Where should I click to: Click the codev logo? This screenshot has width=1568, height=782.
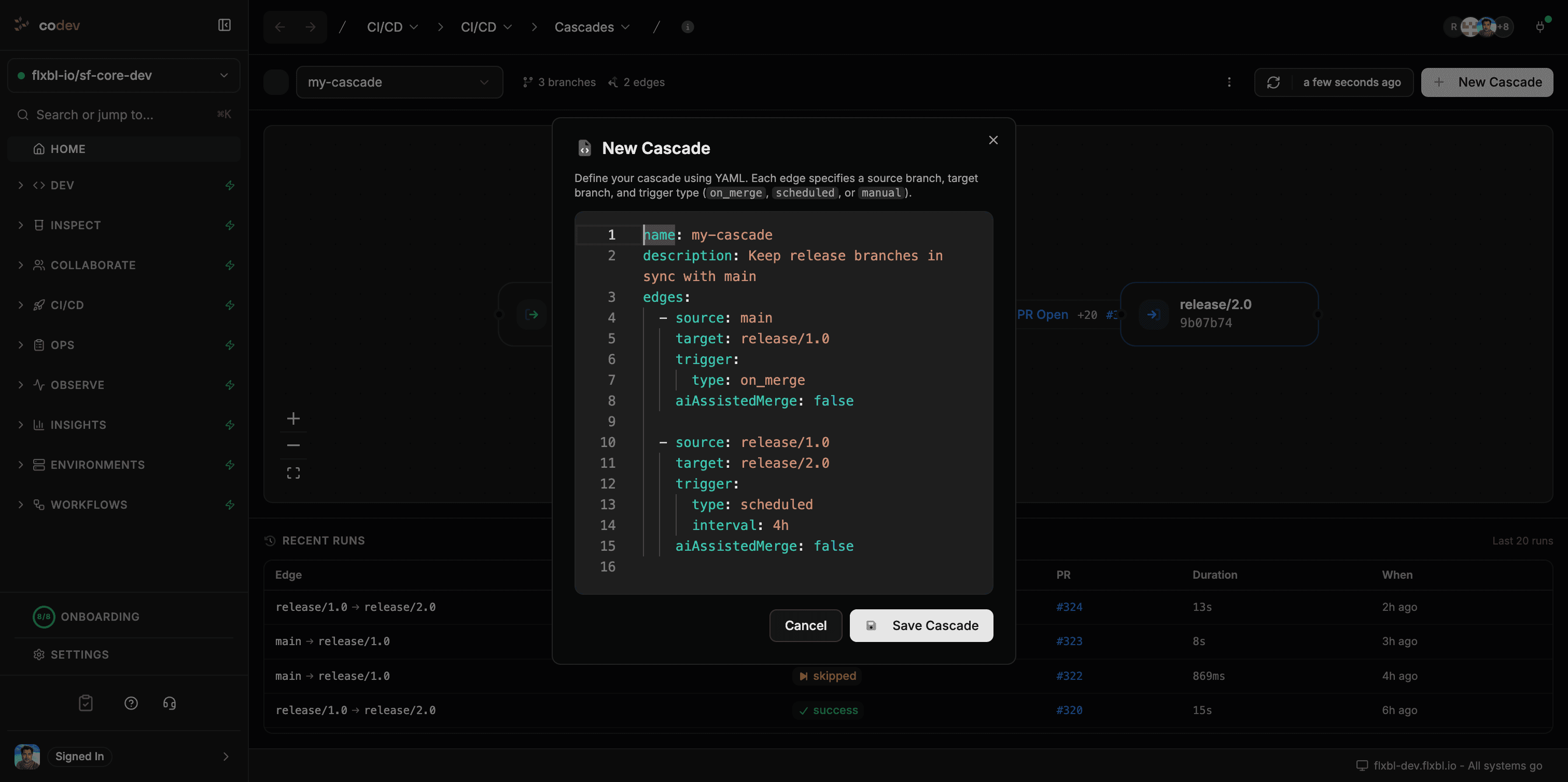click(47, 25)
